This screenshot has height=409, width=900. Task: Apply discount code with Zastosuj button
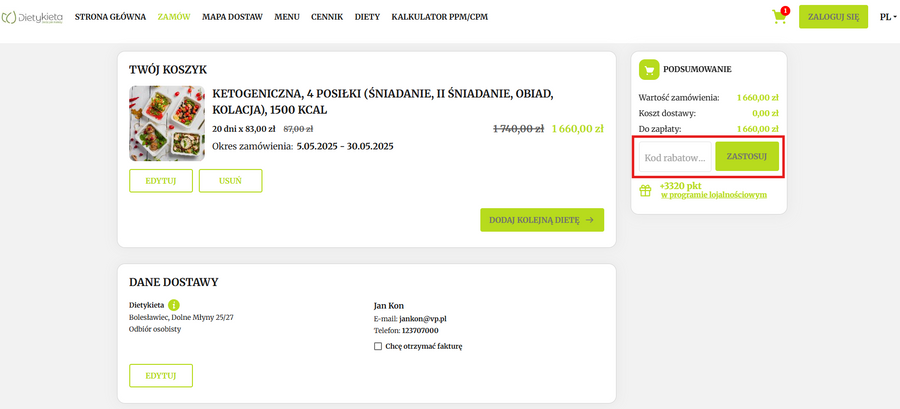pos(747,157)
